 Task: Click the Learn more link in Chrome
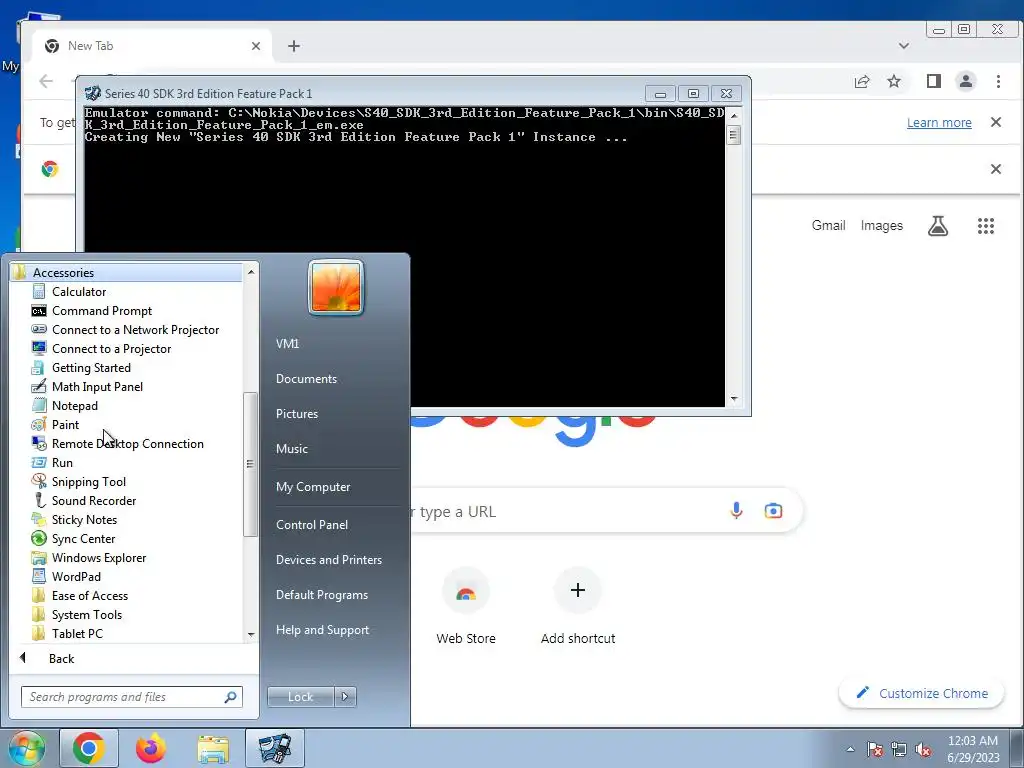(939, 123)
